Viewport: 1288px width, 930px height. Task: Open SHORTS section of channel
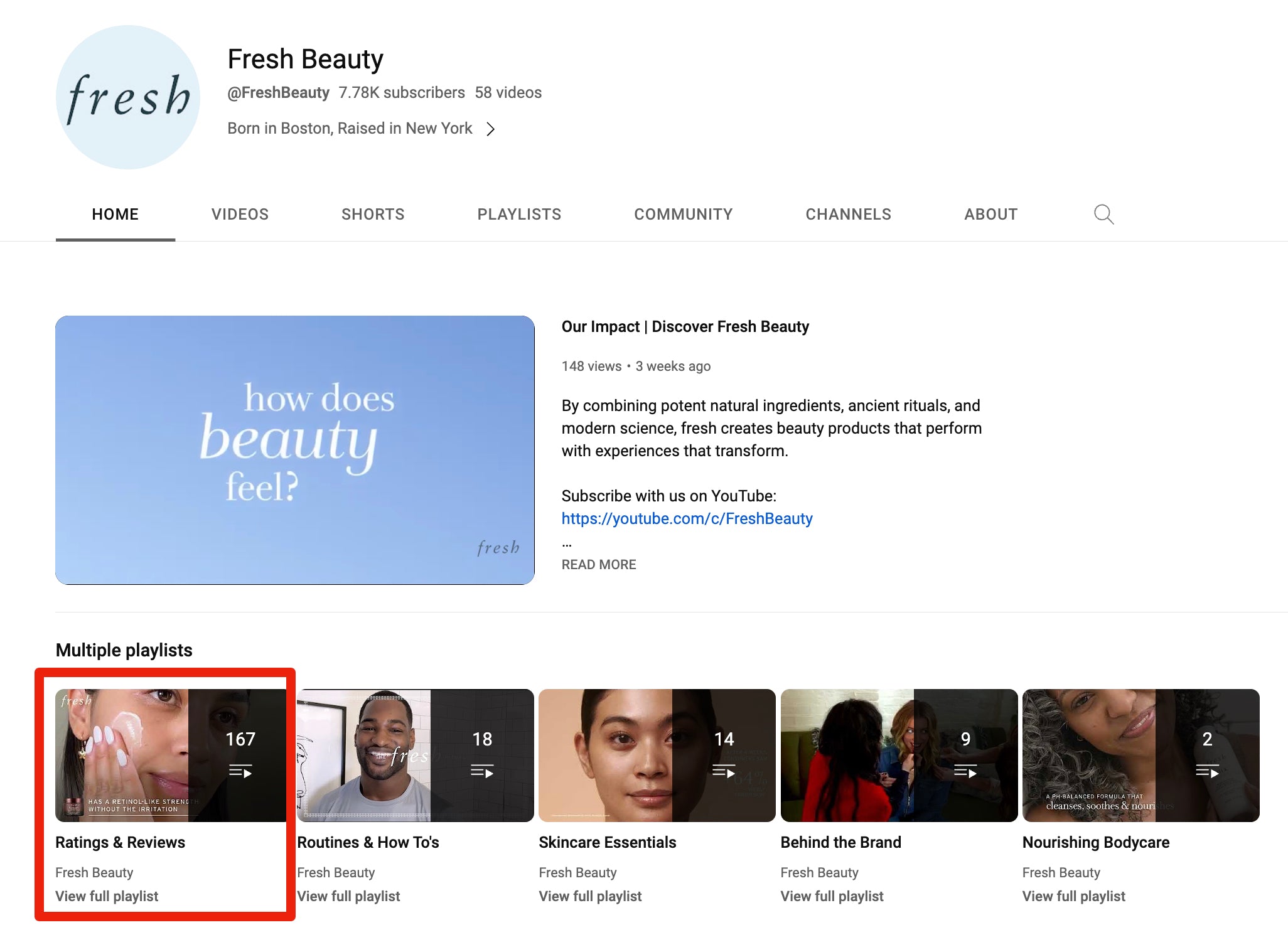[373, 213]
